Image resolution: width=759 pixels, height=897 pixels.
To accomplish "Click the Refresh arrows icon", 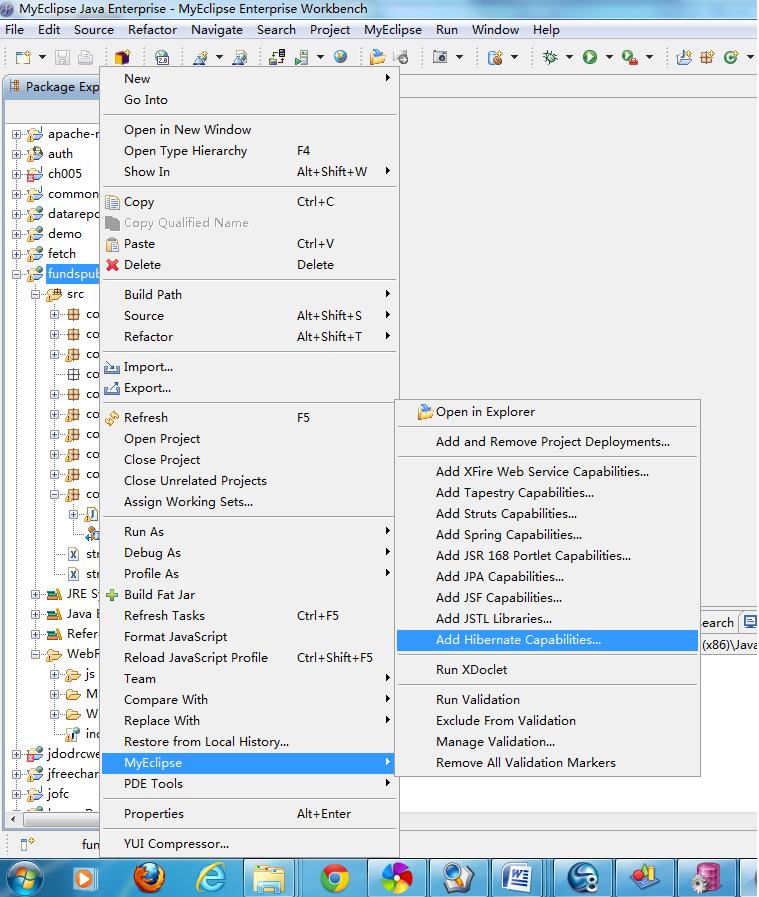I will coord(113,418).
